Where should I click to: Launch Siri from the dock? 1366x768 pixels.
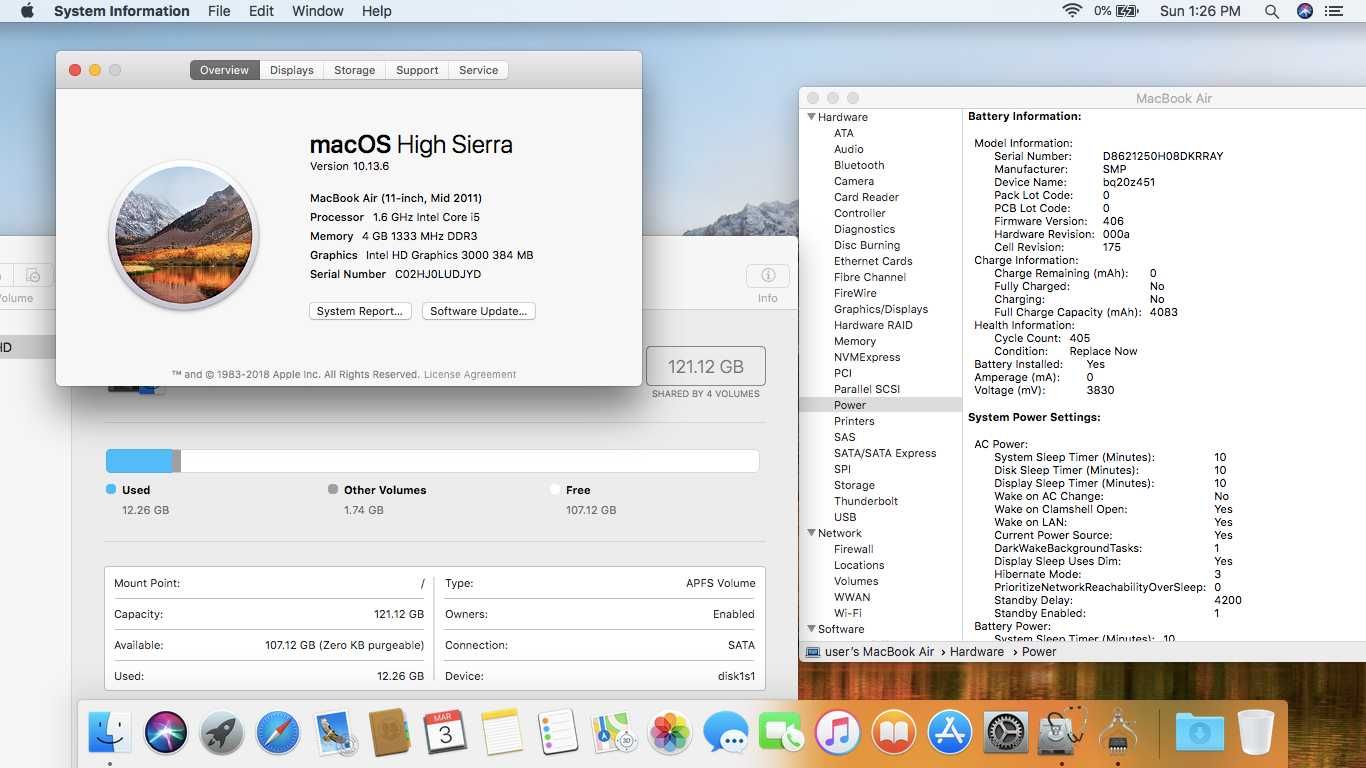(166, 733)
